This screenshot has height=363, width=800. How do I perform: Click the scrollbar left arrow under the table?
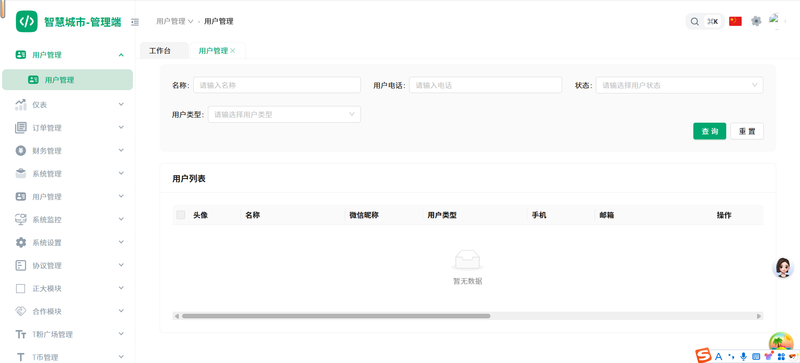click(177, 316)
